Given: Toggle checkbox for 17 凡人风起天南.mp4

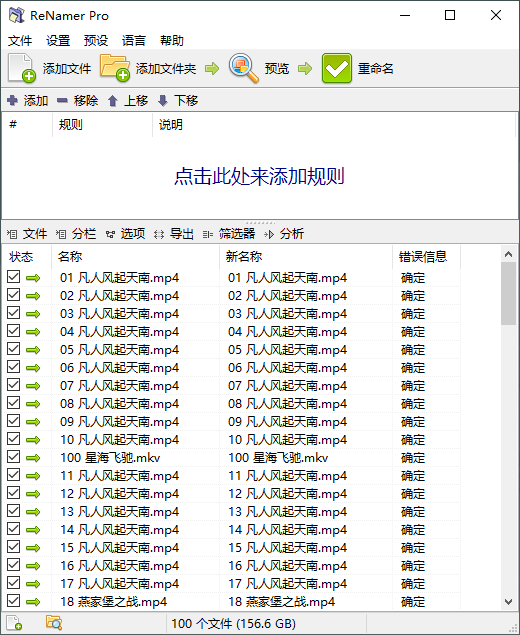Looking at the screenshot, I should tap(13, 583).
